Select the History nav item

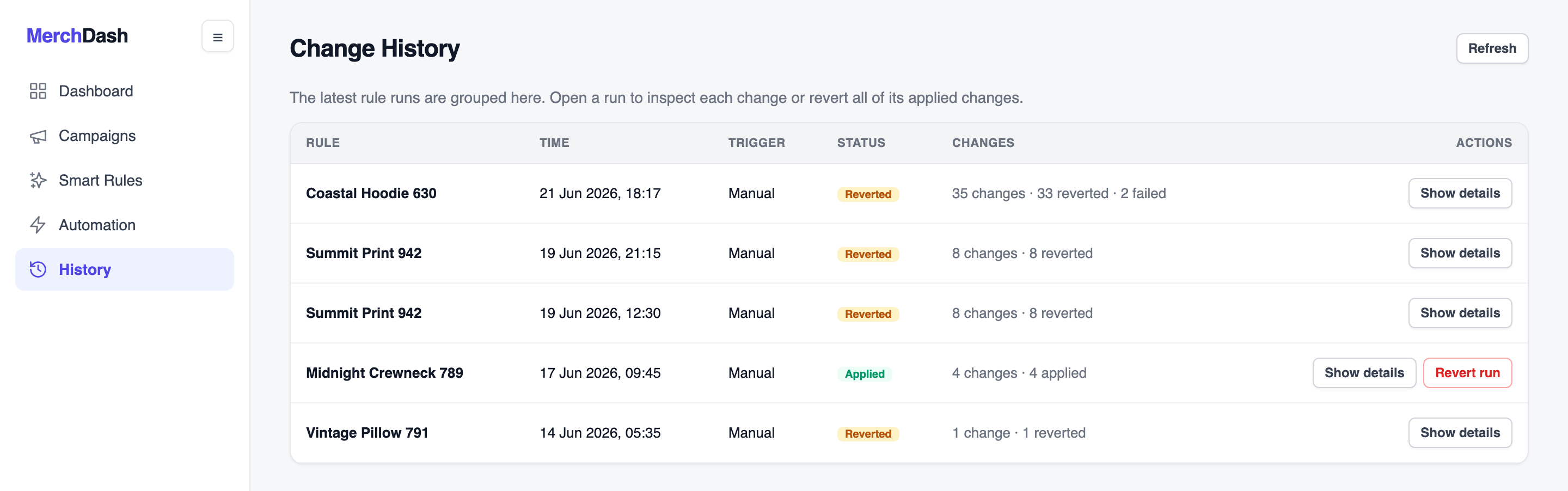(124, 269)
